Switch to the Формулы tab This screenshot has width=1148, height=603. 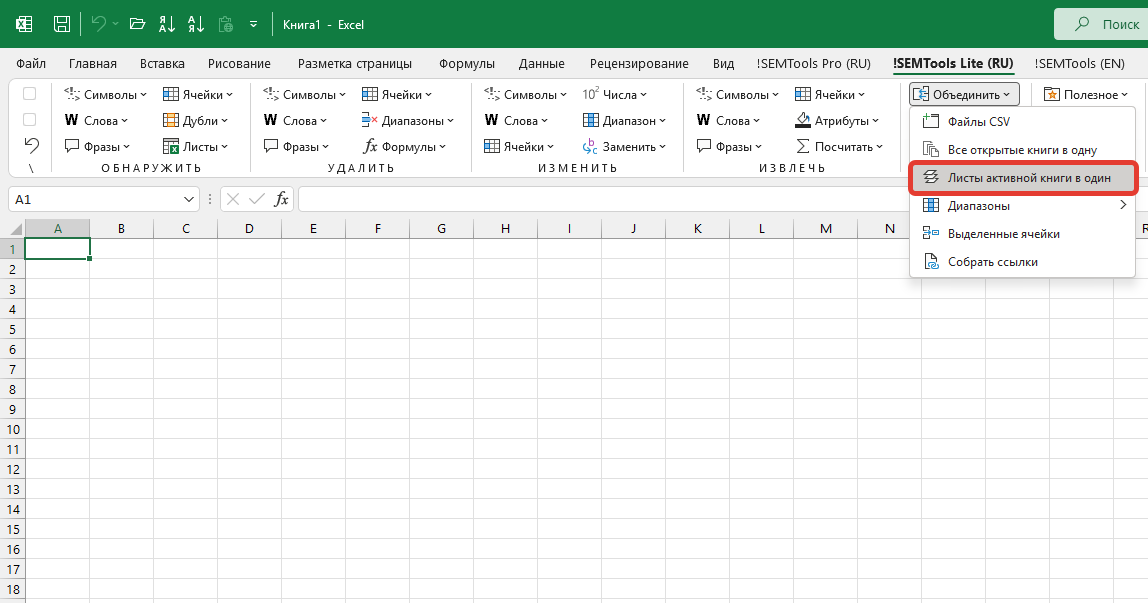tap(467, 64)
